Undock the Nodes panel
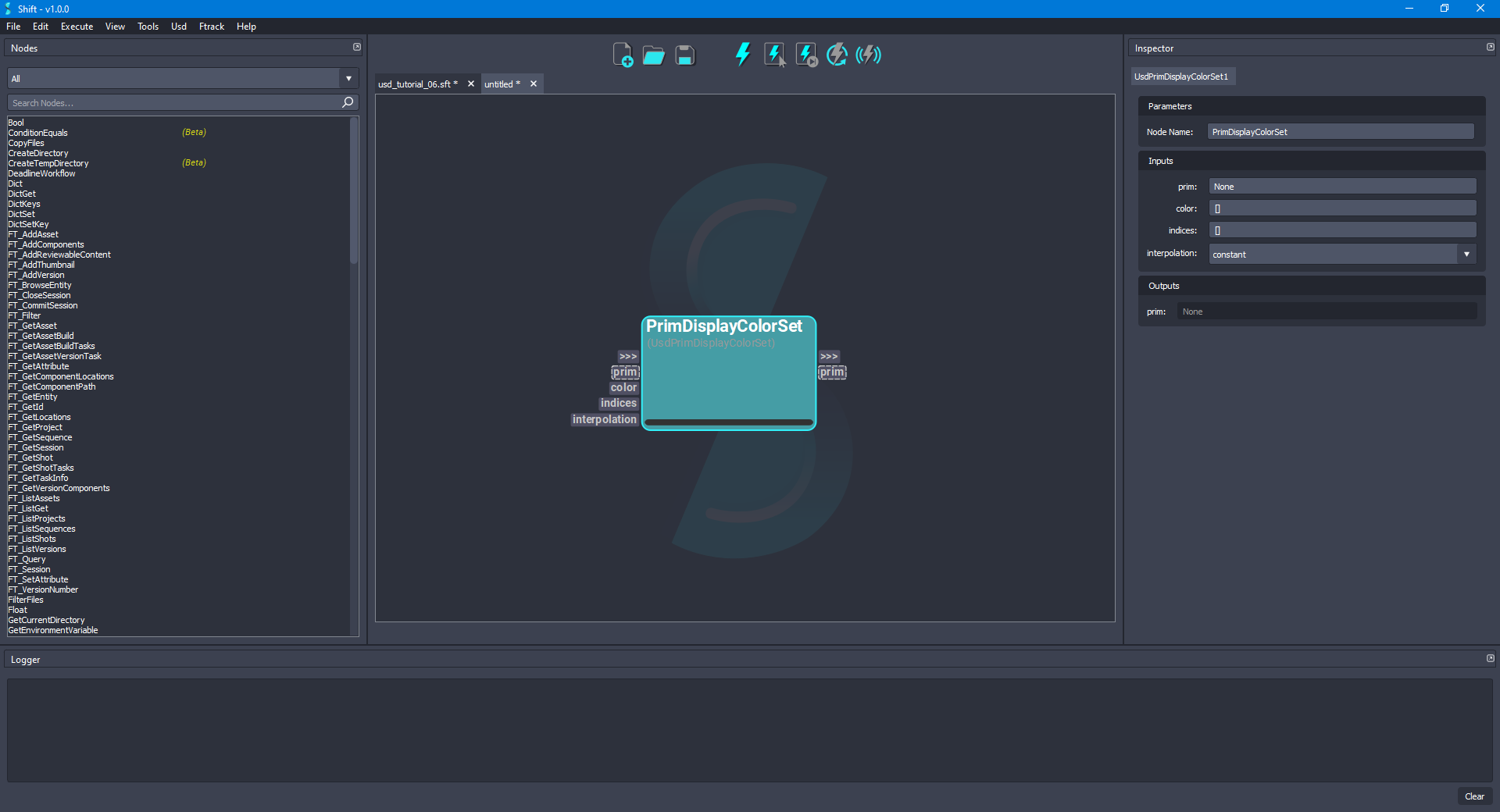Image resolution: width=1500 pixels, height=812 pixels. coord(357,47)
